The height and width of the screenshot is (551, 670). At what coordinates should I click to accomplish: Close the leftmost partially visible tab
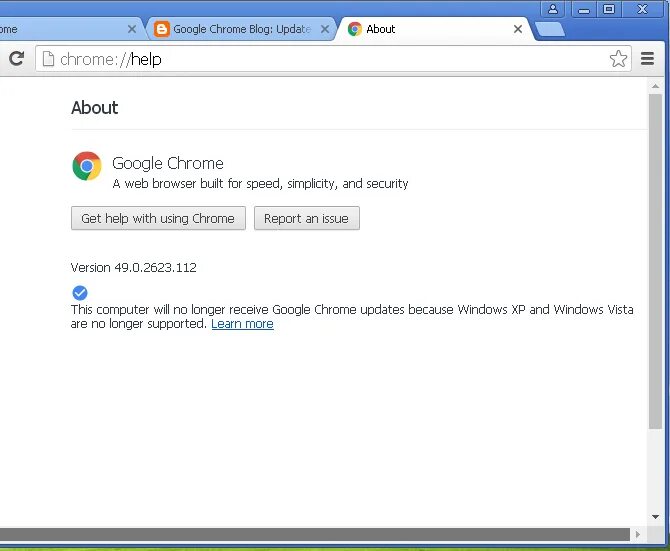132,29
